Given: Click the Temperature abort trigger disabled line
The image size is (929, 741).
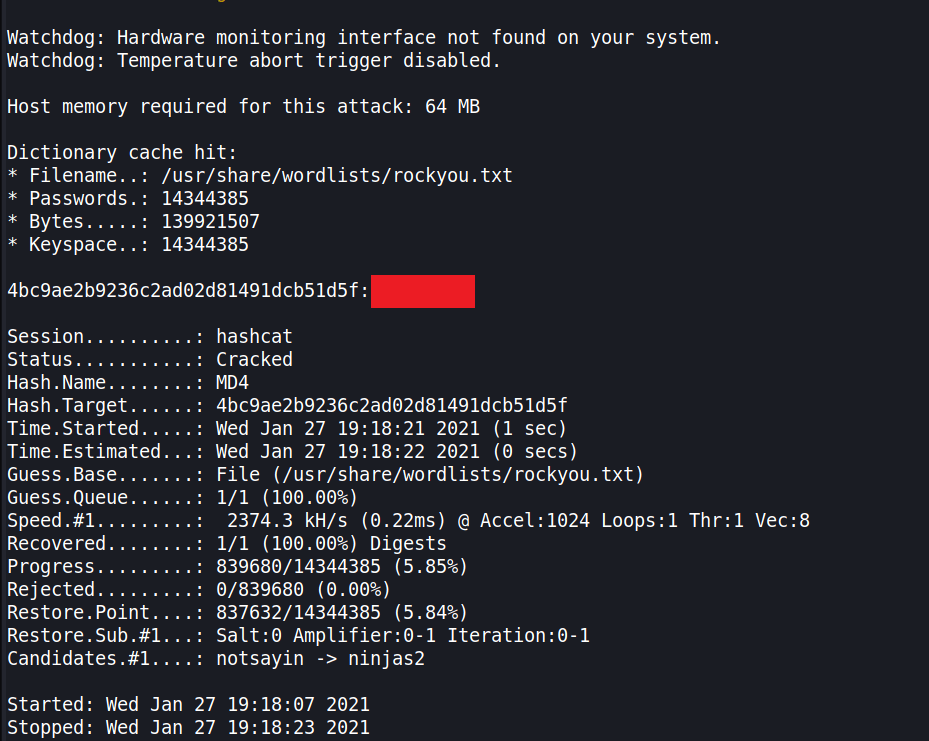Looking at the screenshot, I should pyautogui.click(x=253, y=61).
